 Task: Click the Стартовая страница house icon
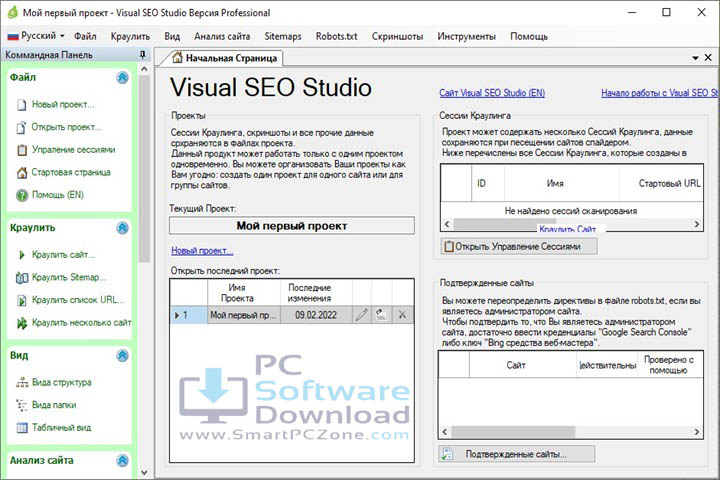coord(22,173)
